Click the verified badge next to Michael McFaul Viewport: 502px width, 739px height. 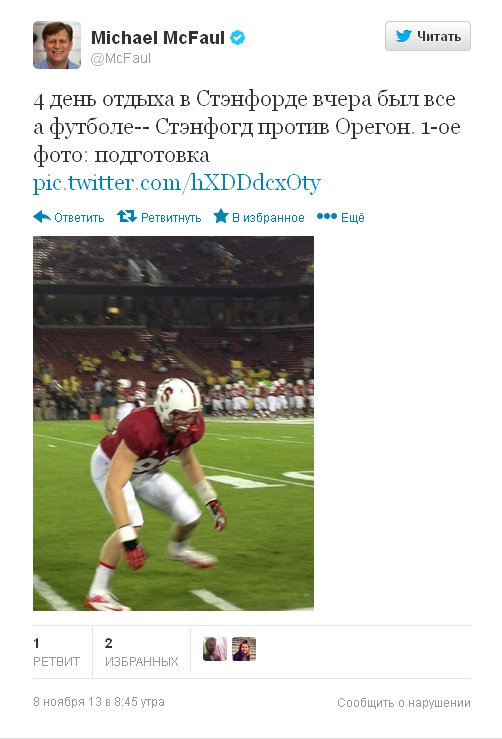(238, 37)
